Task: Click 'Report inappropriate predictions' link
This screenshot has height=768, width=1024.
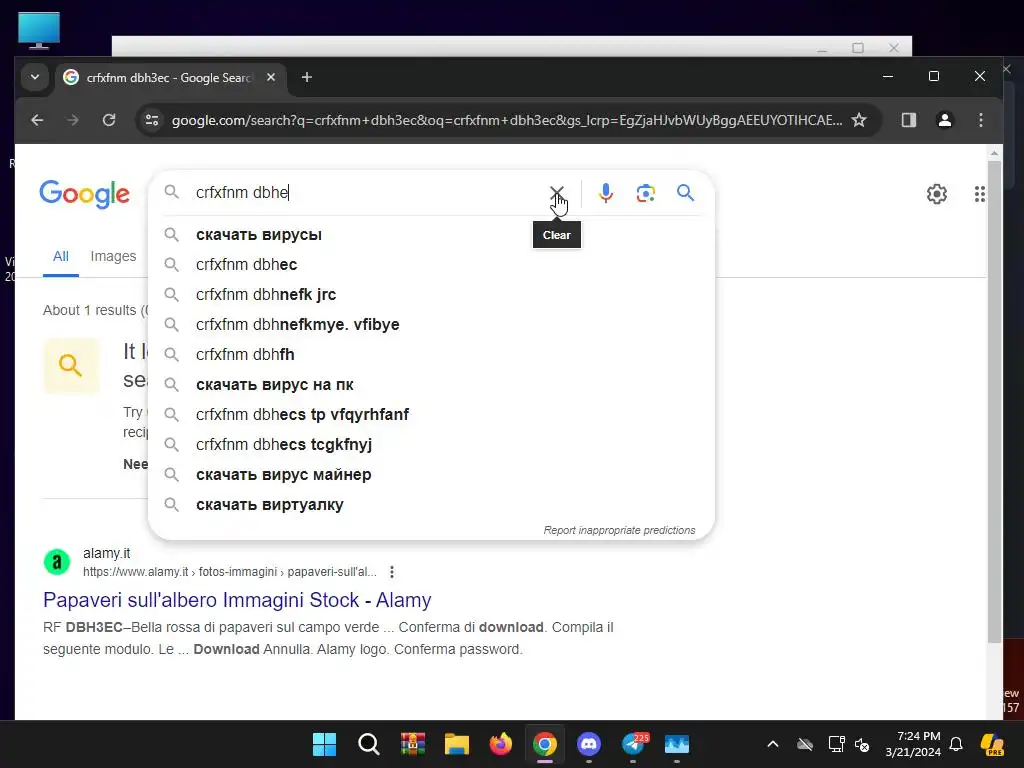Action: coord(619,530)
